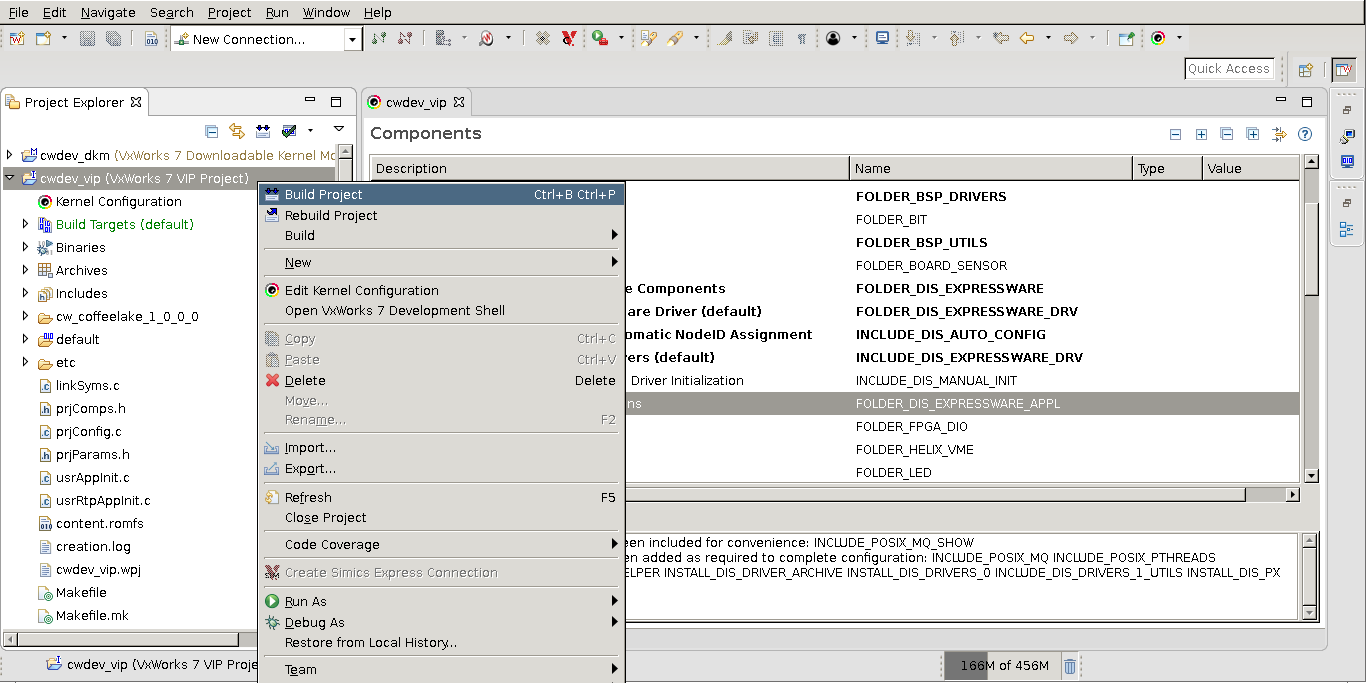Screen dimensions: 1366x683
Task: Click the Components filter arrows icon
Action: pyautogui.click(x=1279, y=134)
